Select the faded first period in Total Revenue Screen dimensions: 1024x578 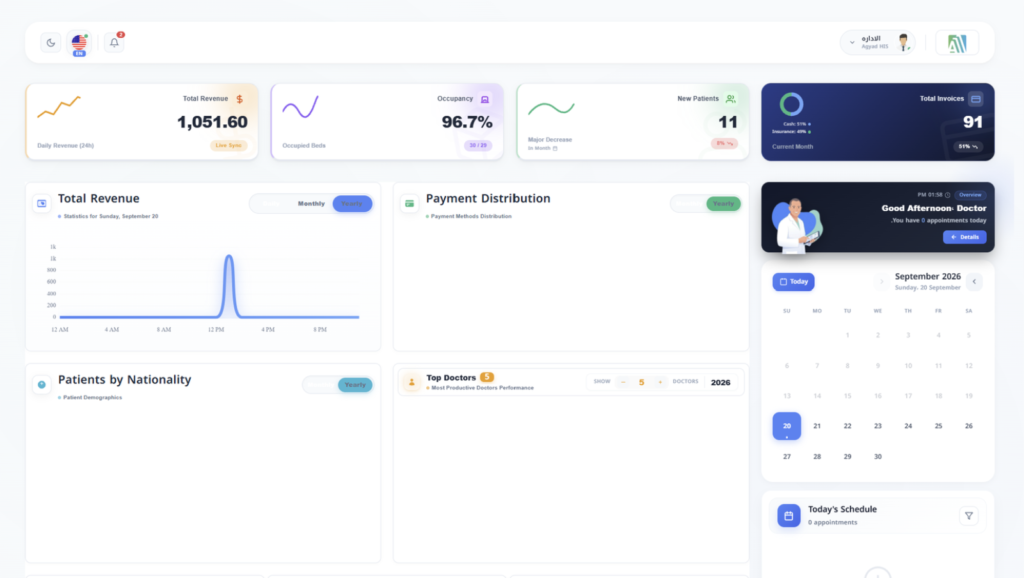[271, 204]
